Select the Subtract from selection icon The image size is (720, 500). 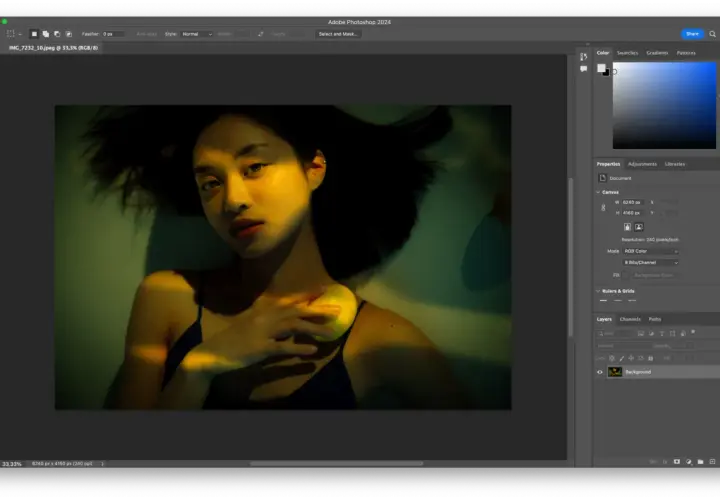(x=57, y=34)
